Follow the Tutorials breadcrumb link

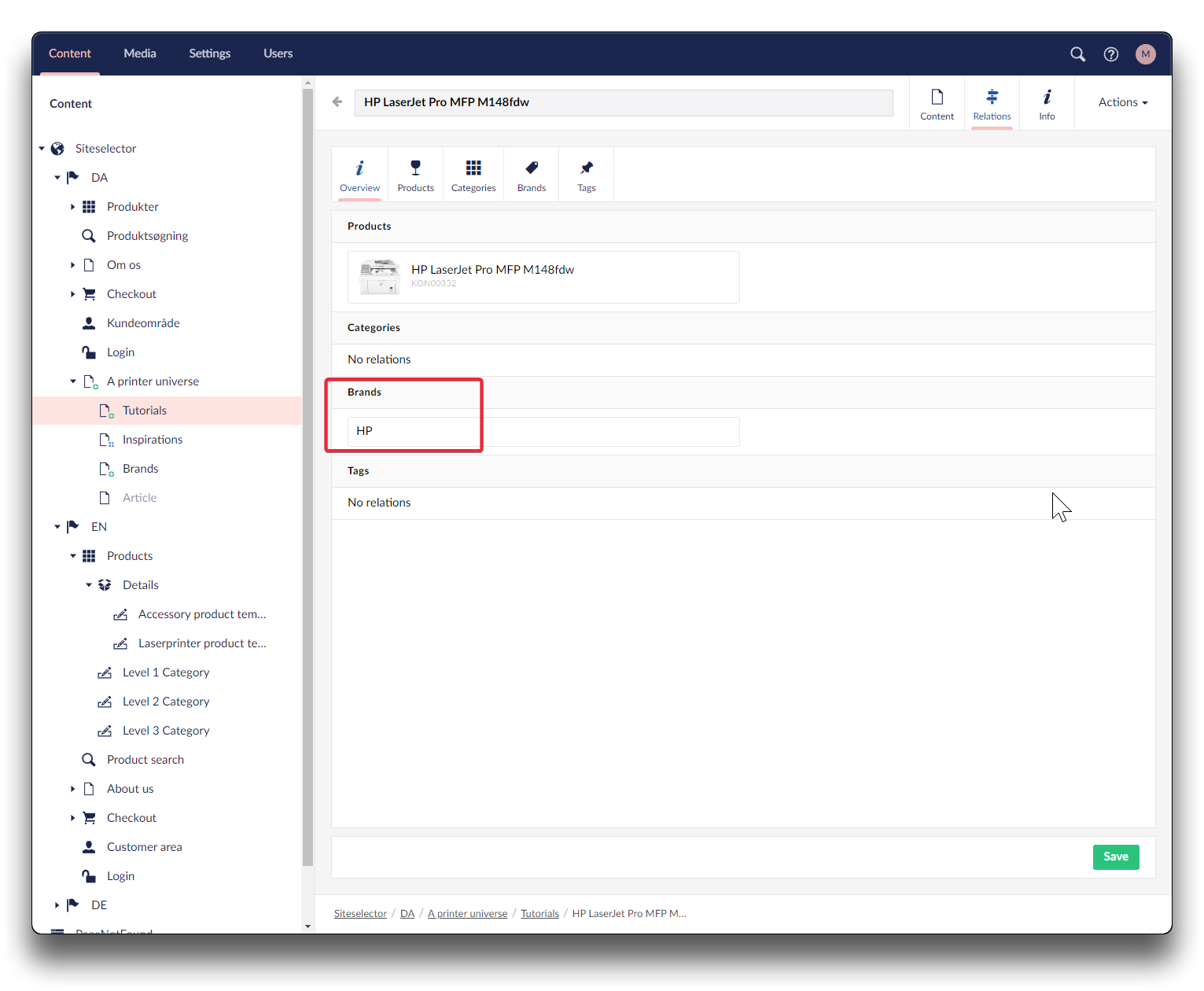coord(539,913)
